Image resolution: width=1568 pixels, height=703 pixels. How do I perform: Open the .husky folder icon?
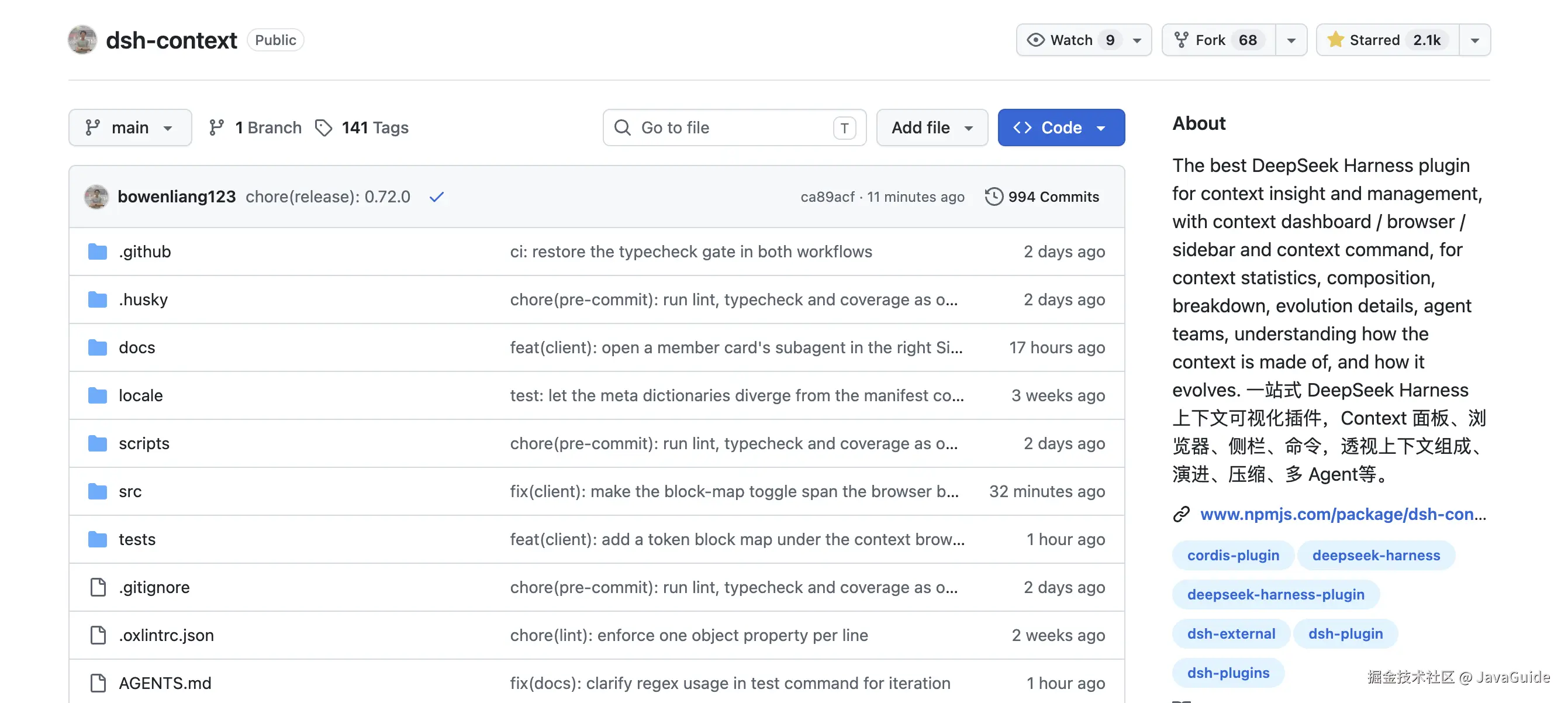[98, 299]
